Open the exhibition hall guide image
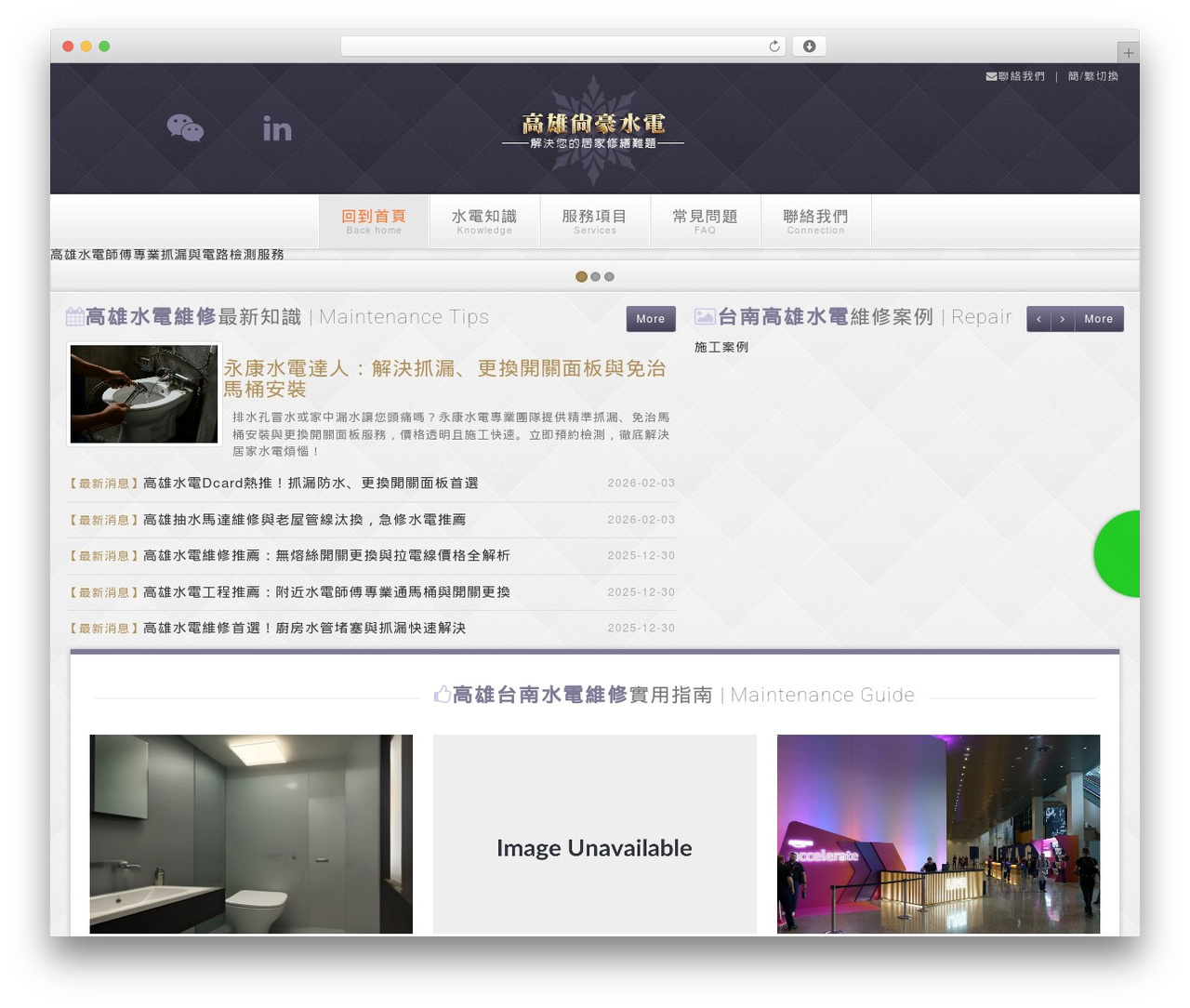Viewport: 1190px width, 1008px height. (938, 834)
